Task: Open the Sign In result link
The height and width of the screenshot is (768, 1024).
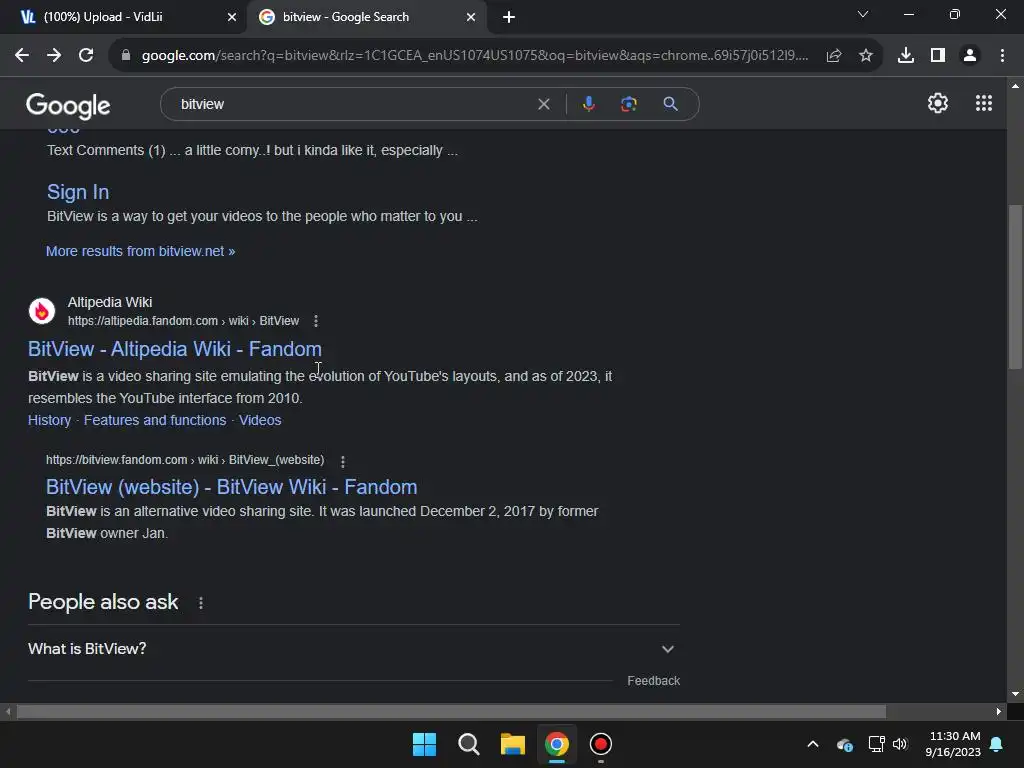Action: 78,192
